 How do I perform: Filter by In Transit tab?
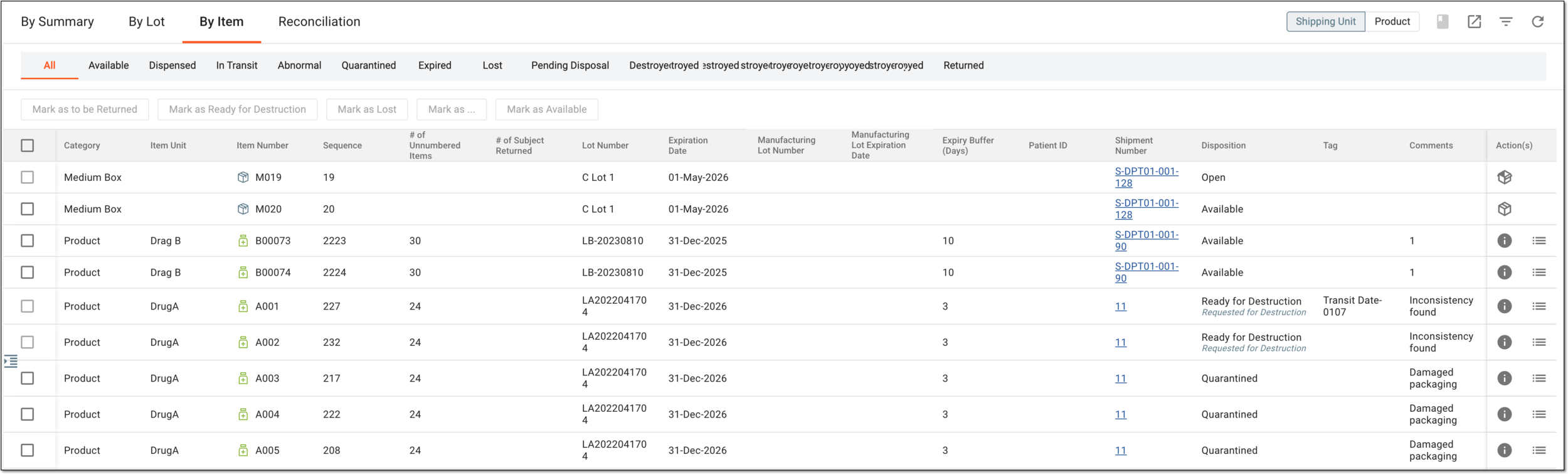pyautogui.click(x=237, y=65)
